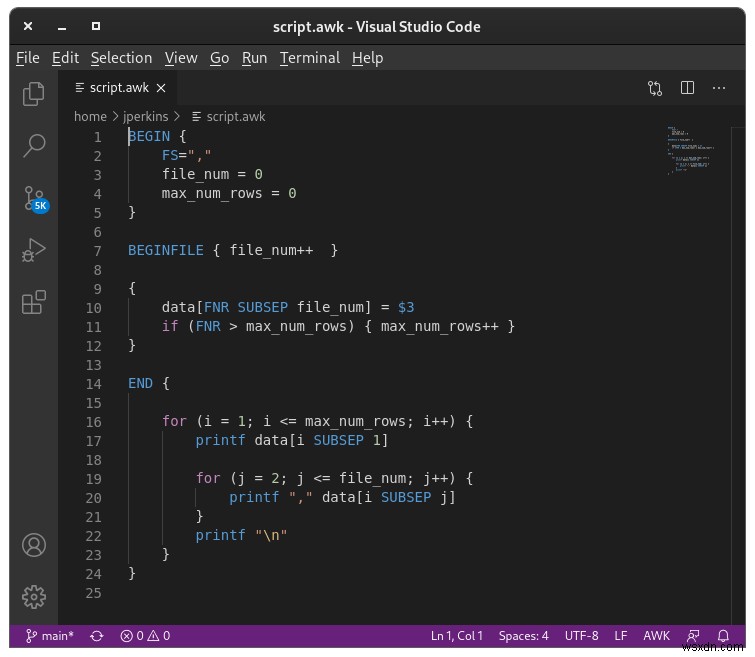Open the View menu

coord(181,58)
